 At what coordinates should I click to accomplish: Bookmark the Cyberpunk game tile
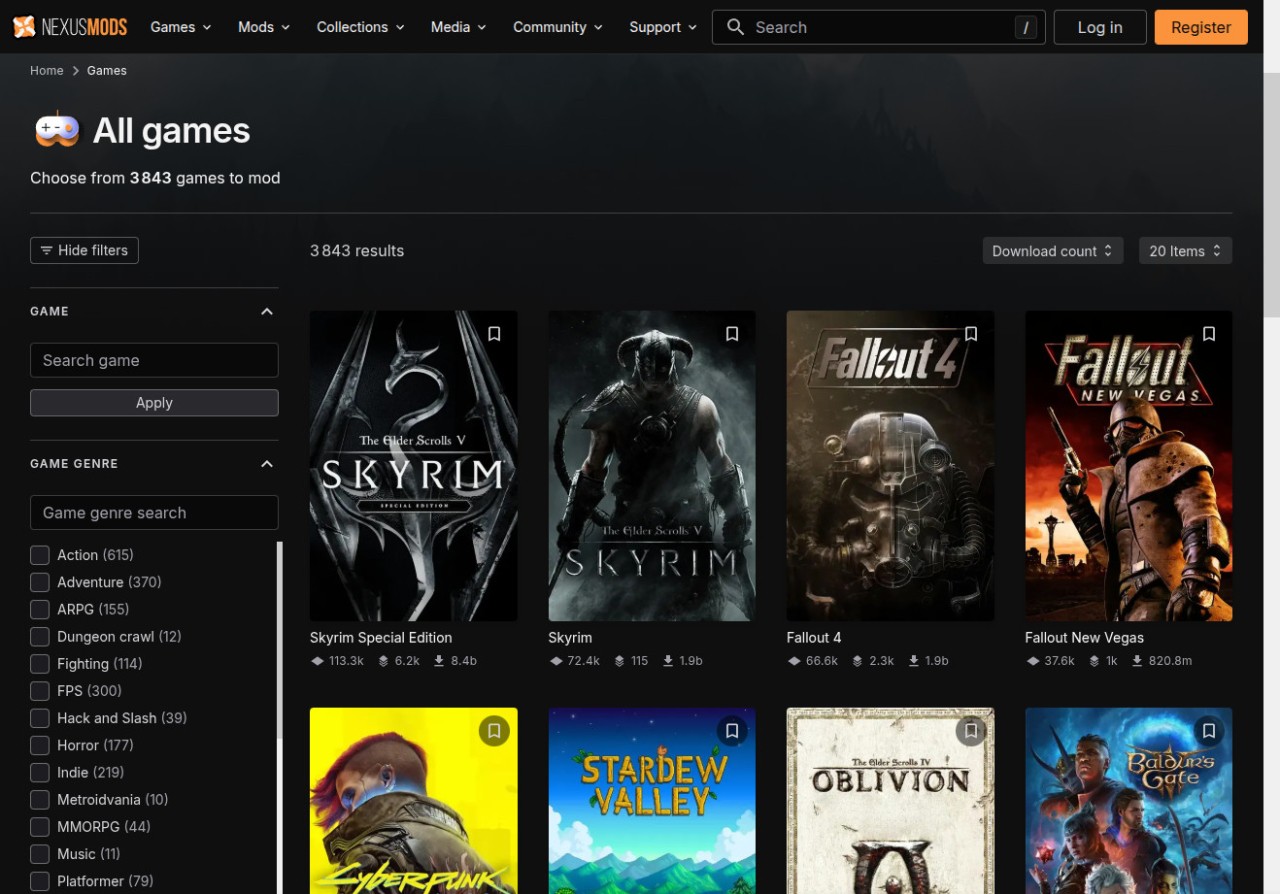(494, 731)
